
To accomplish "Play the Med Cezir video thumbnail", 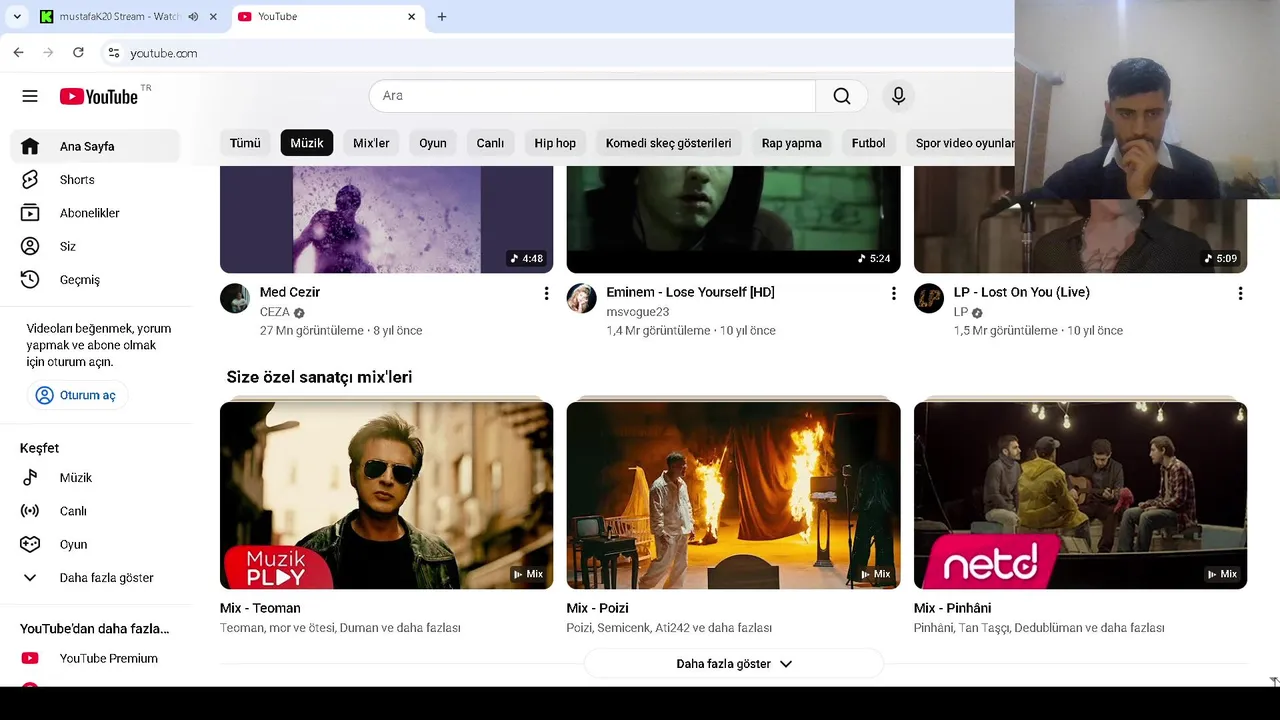I will [x=386, y=219].
